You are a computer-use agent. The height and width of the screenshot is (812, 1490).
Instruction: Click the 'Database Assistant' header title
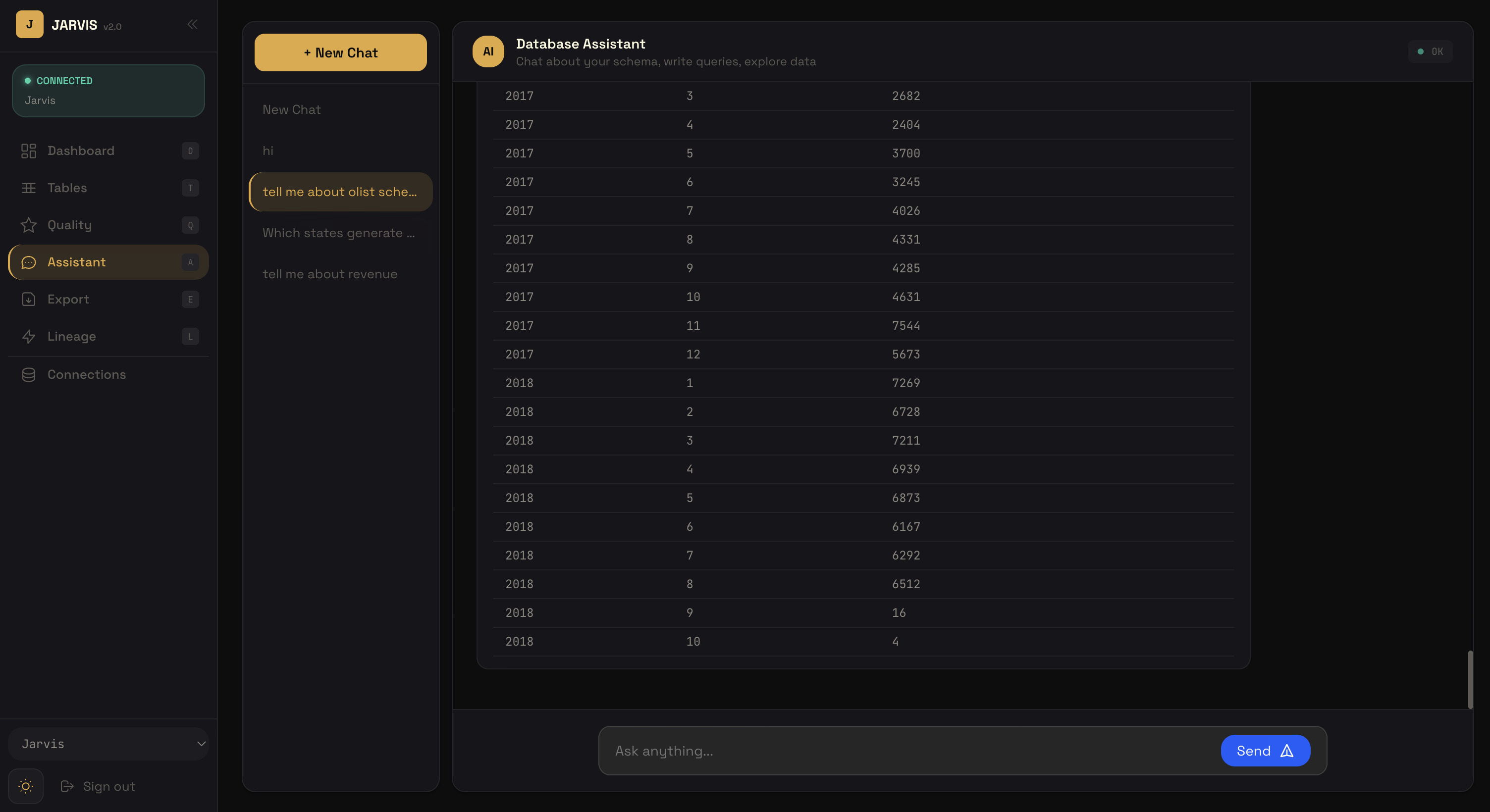tap(580, 44)
